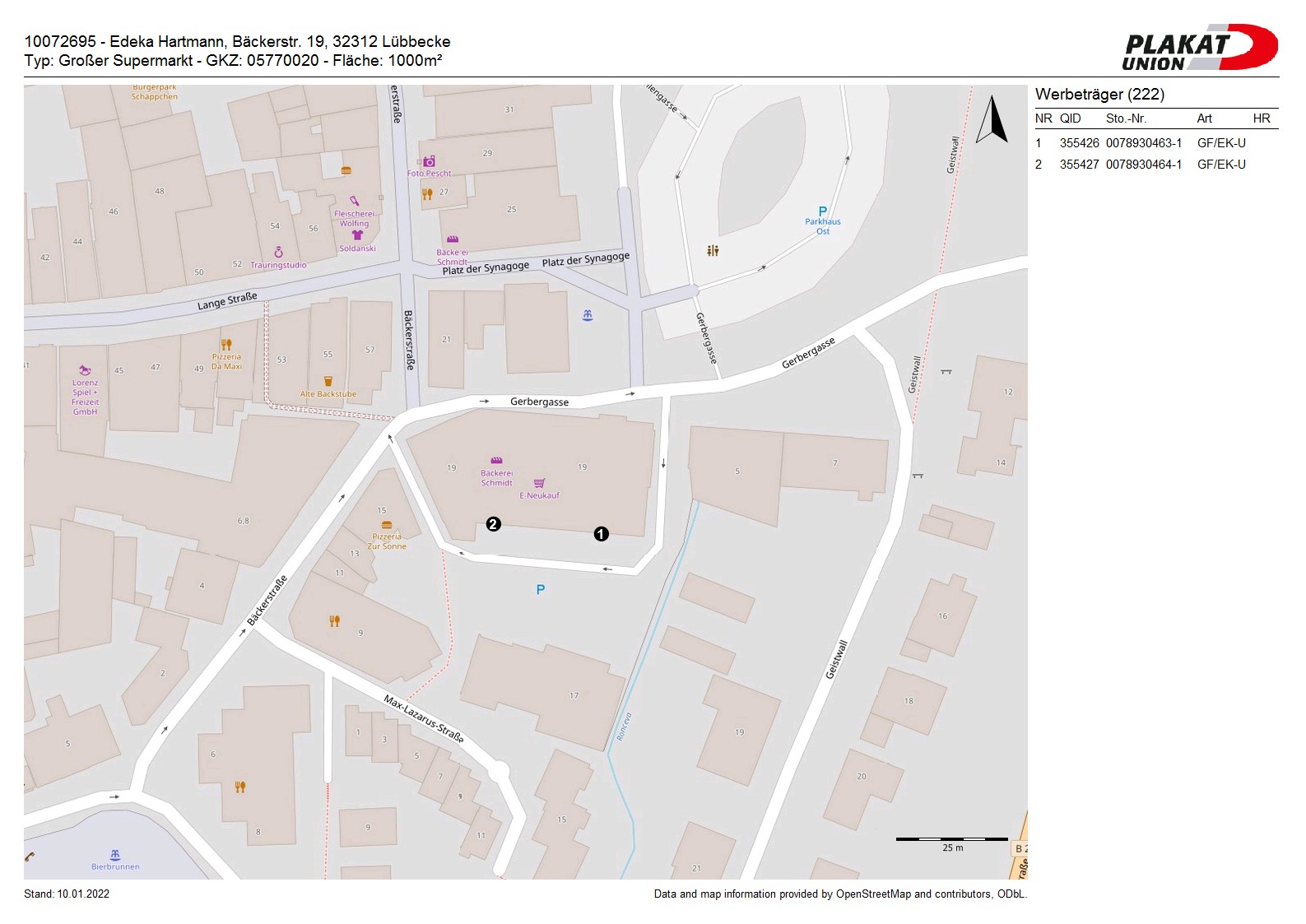This screenshot has width=1306, height=924.
Task: Click map marker number 2
Action: pyautogui.click(x=494, y=524)
